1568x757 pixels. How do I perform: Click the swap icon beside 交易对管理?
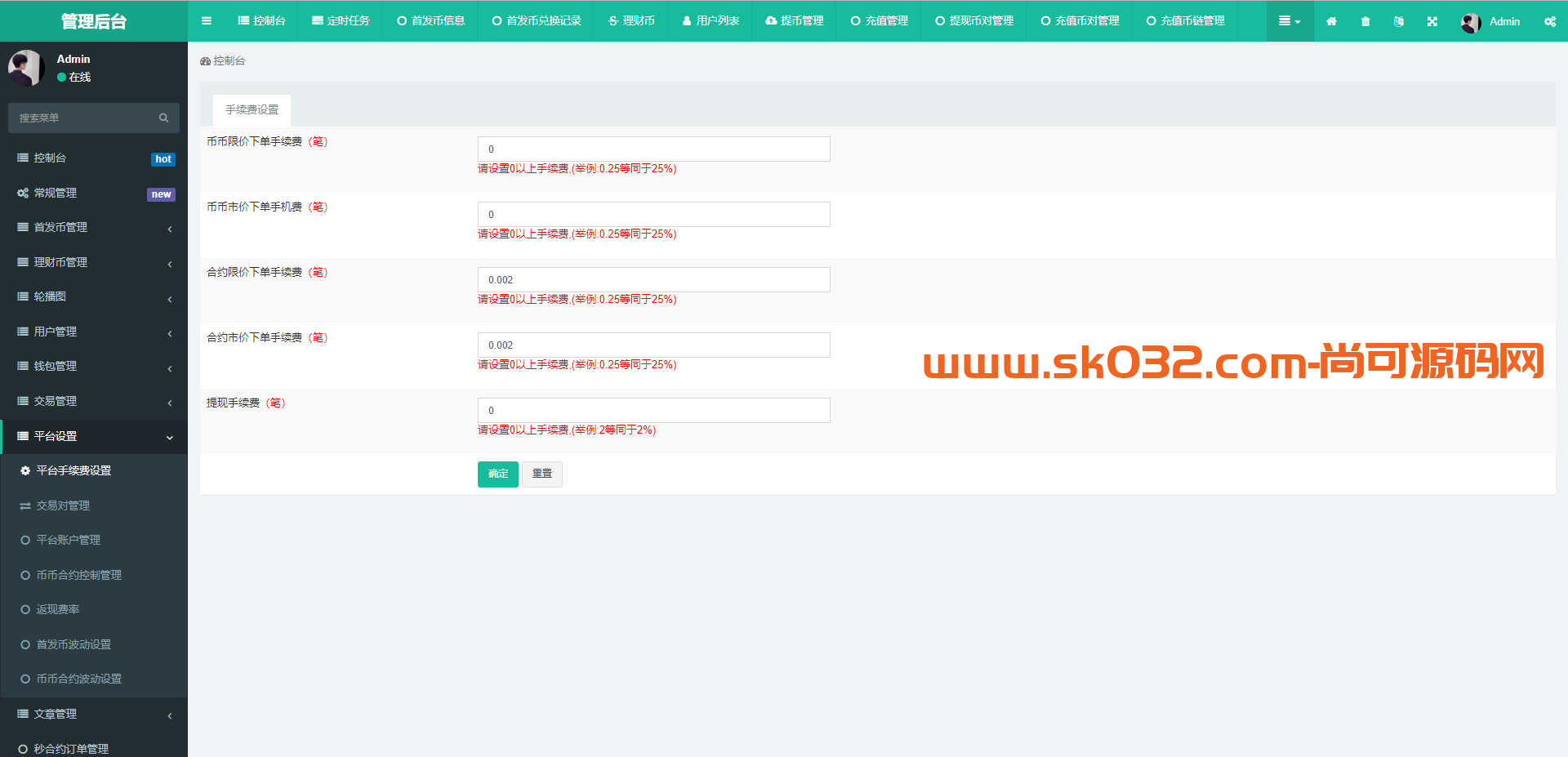coord(25,506)
